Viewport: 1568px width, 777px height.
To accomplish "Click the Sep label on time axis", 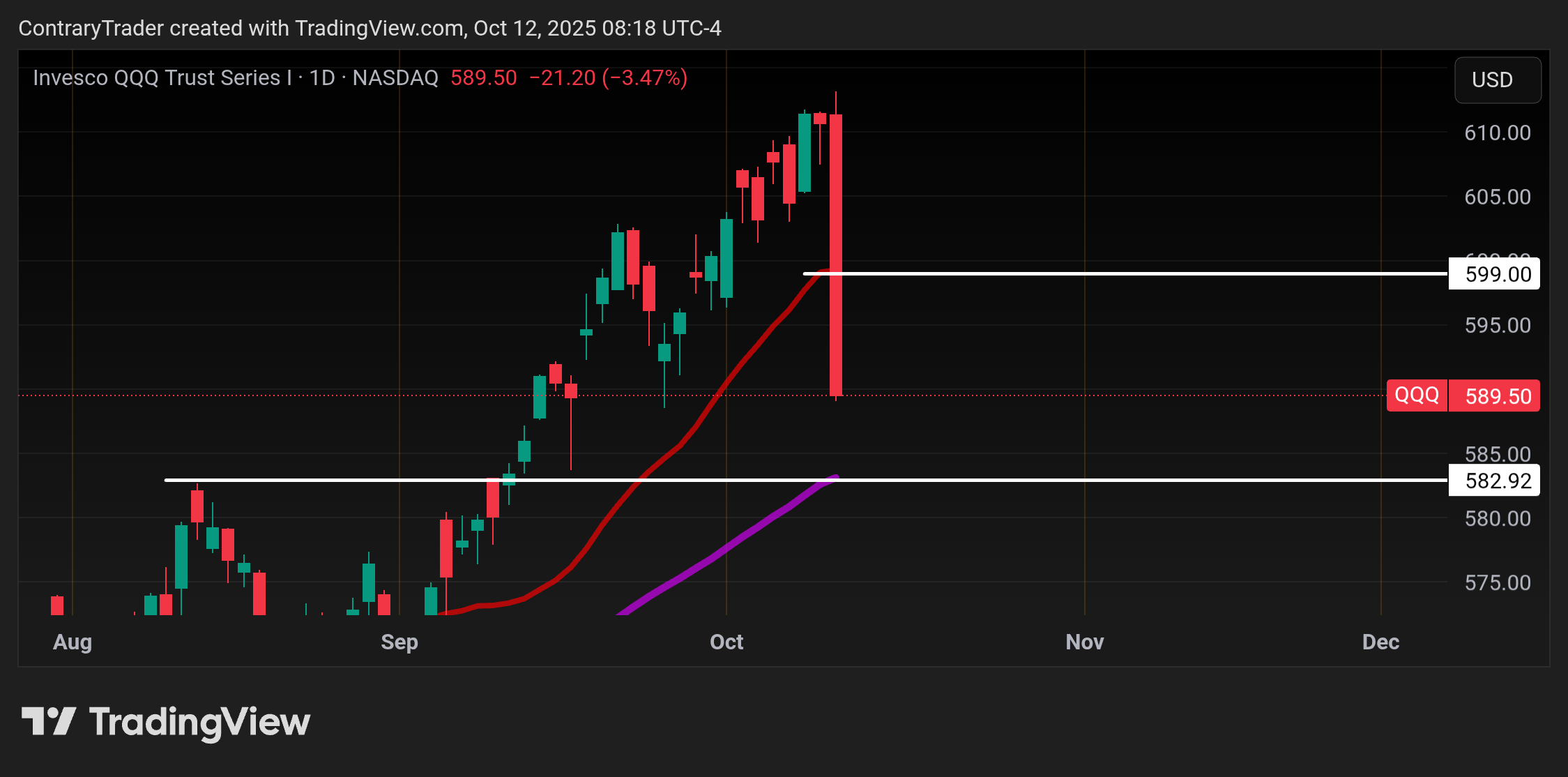I will [399, 642].
